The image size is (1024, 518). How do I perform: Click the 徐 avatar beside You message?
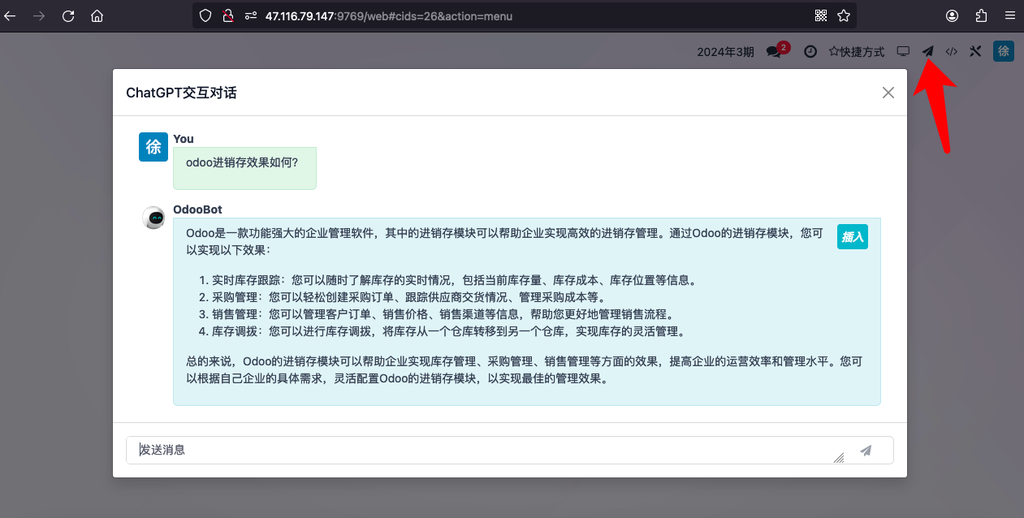click(153, 146)
